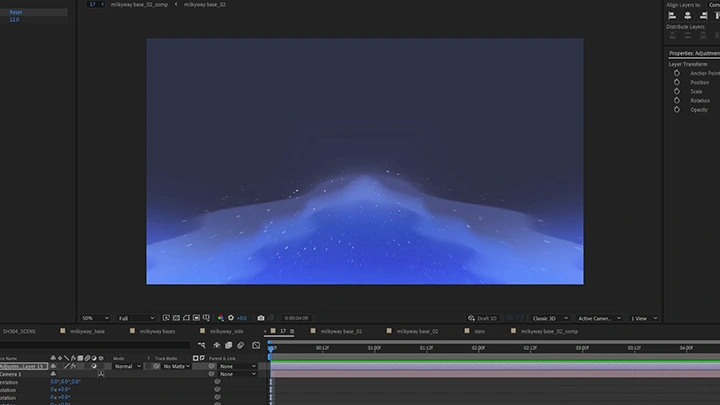Screen dimensions: 720x405
Task: Toggle frame blending enable icon
Action: (x=228, y=345)
